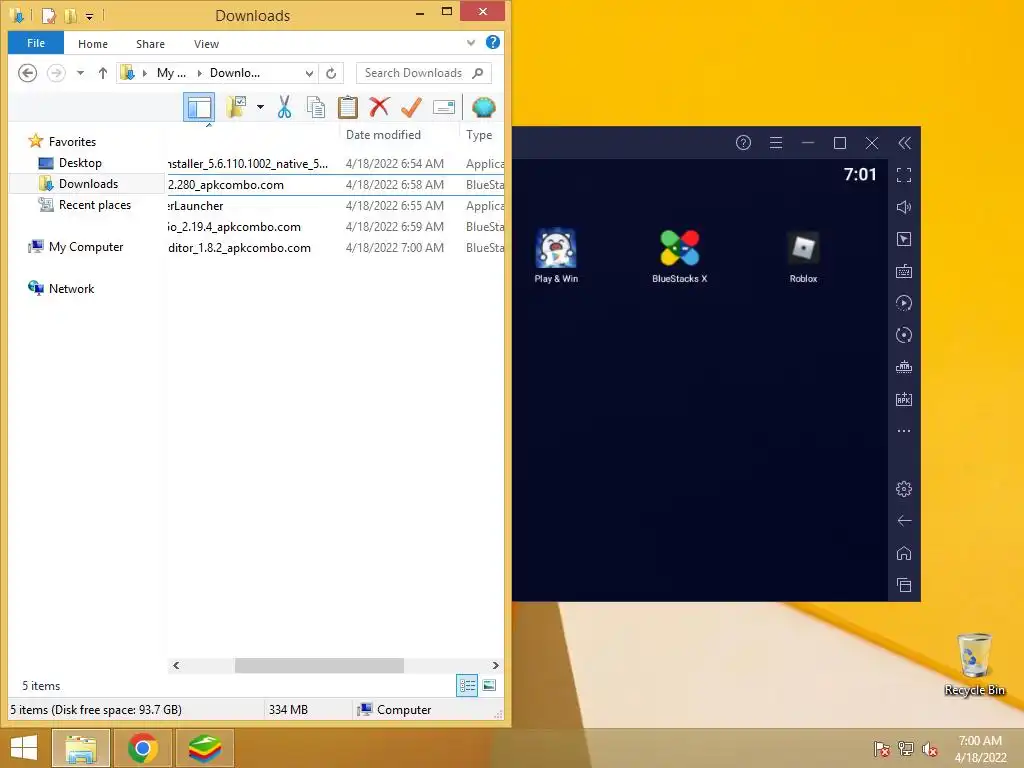Switch to the Share ribbon tab

coord(150,44)
